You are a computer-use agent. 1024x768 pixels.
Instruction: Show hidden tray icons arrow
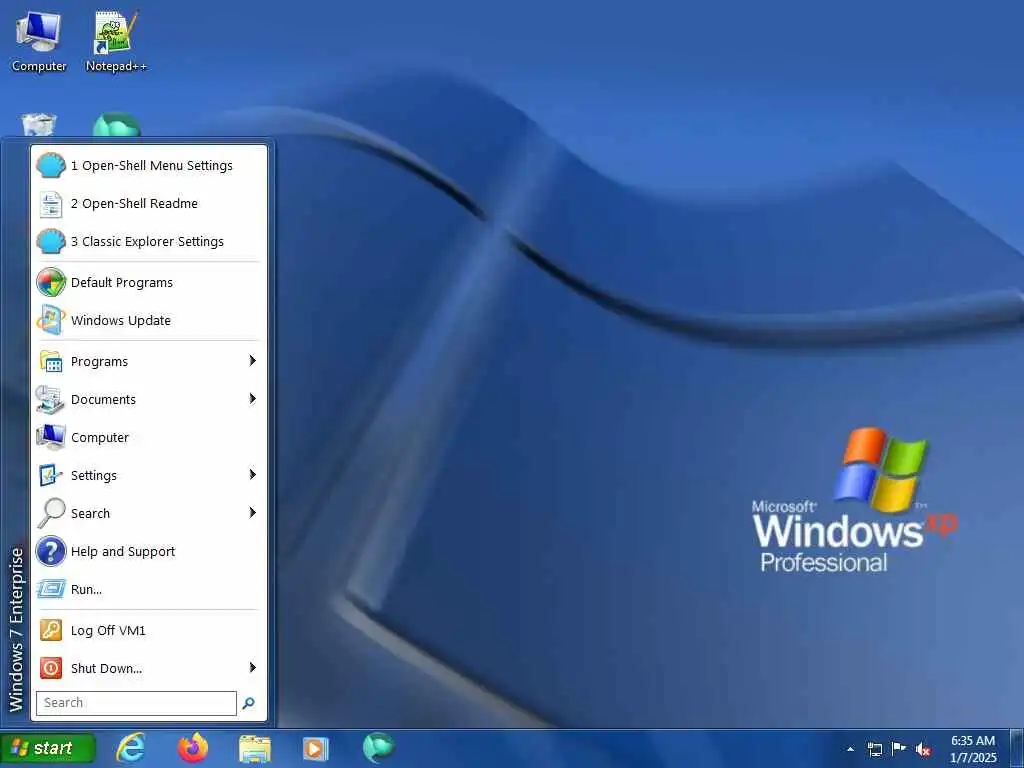(850, 750)
